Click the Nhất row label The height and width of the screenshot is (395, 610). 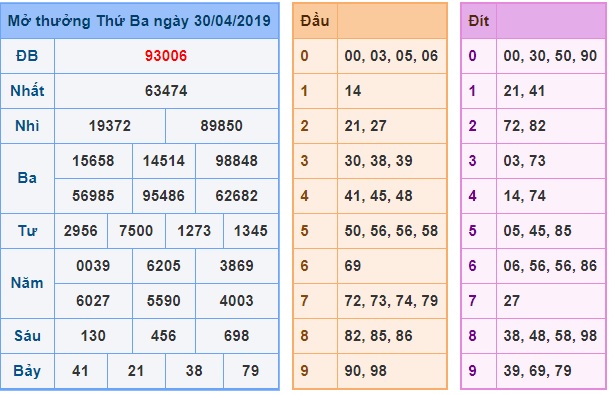pos(27,91)
